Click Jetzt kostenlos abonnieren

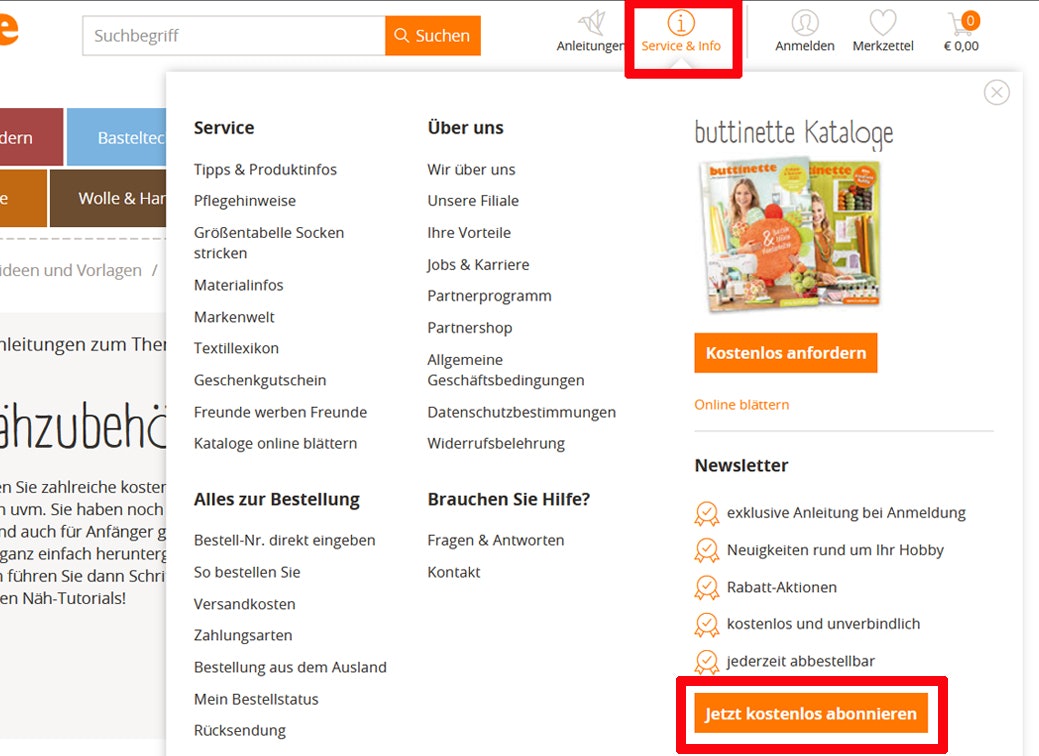(812, 714)
